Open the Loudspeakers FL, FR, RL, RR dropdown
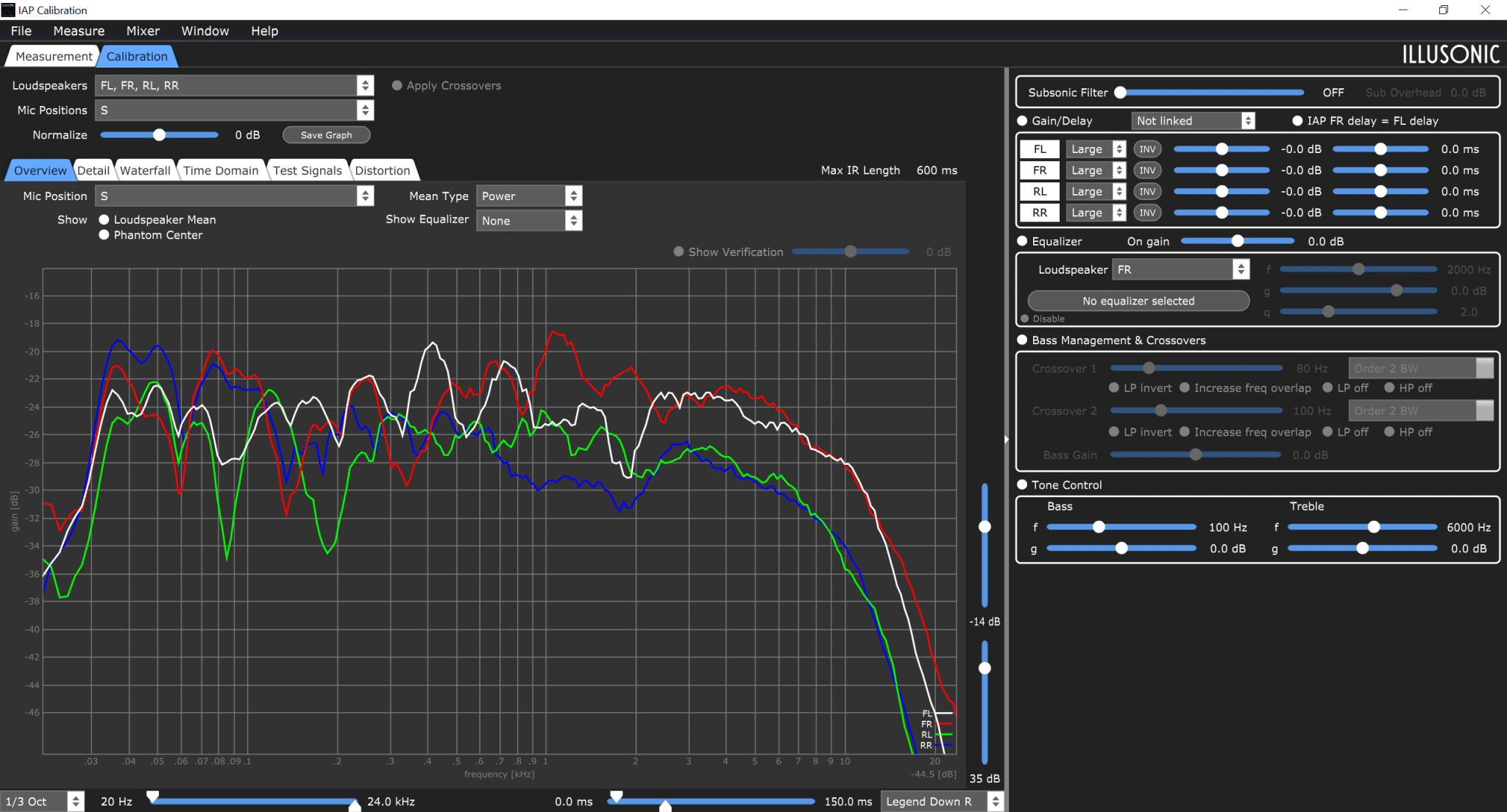This screenshot has width=1507, height=812. tap(234, 86)
